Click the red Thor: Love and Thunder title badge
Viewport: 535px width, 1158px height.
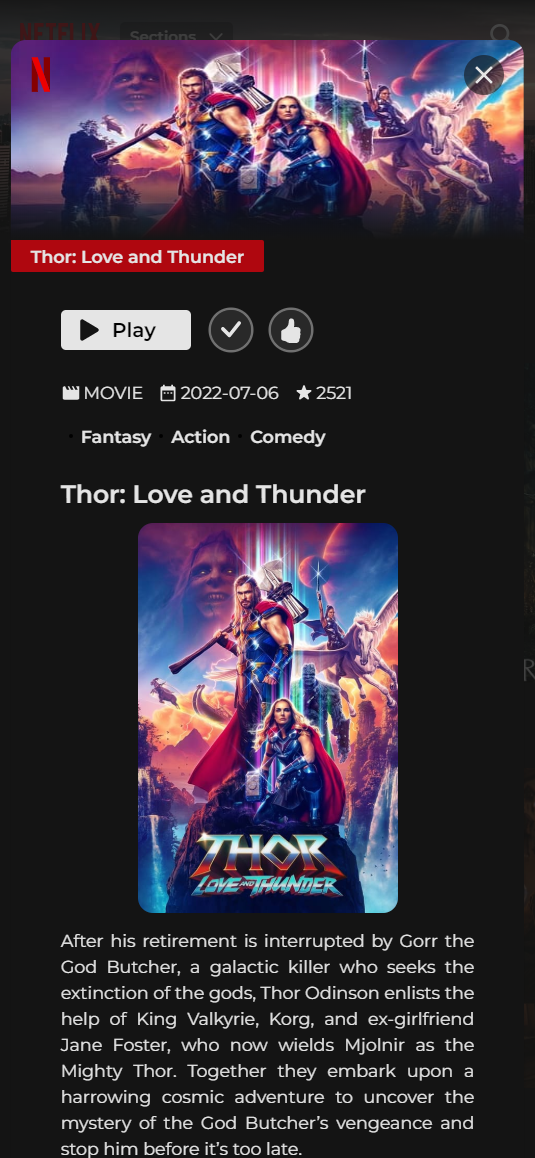[137, 256]
